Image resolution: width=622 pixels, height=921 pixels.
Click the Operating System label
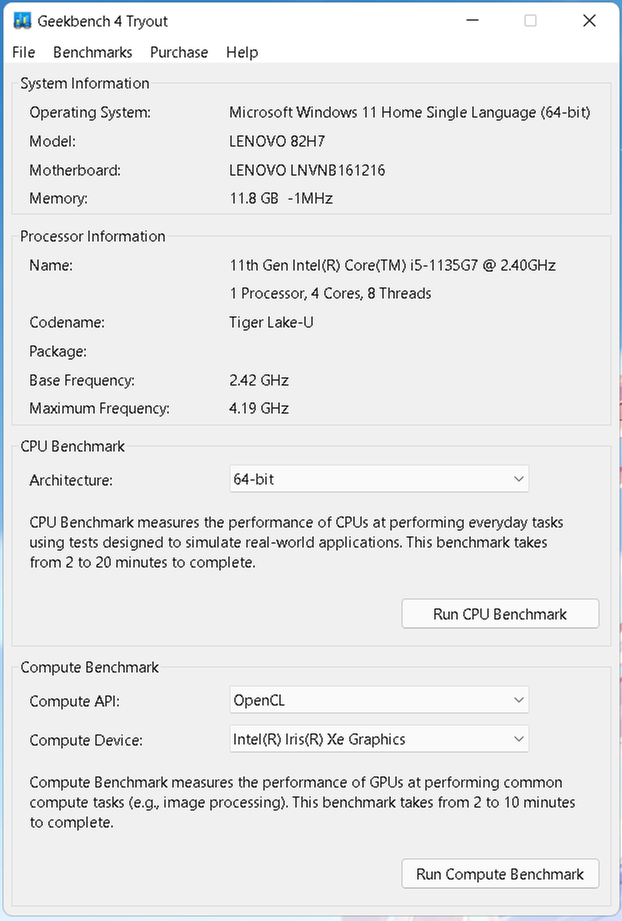[x=90, y=112]
